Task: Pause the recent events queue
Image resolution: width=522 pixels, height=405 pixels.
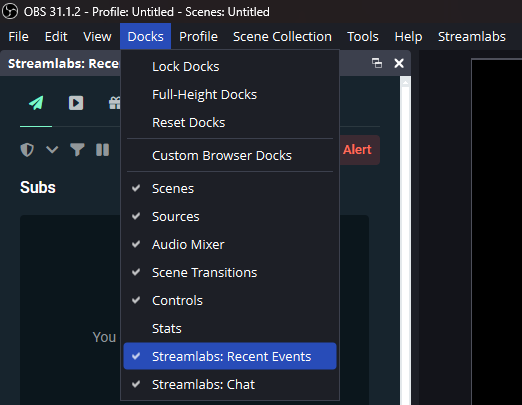Action: [102, 150]
